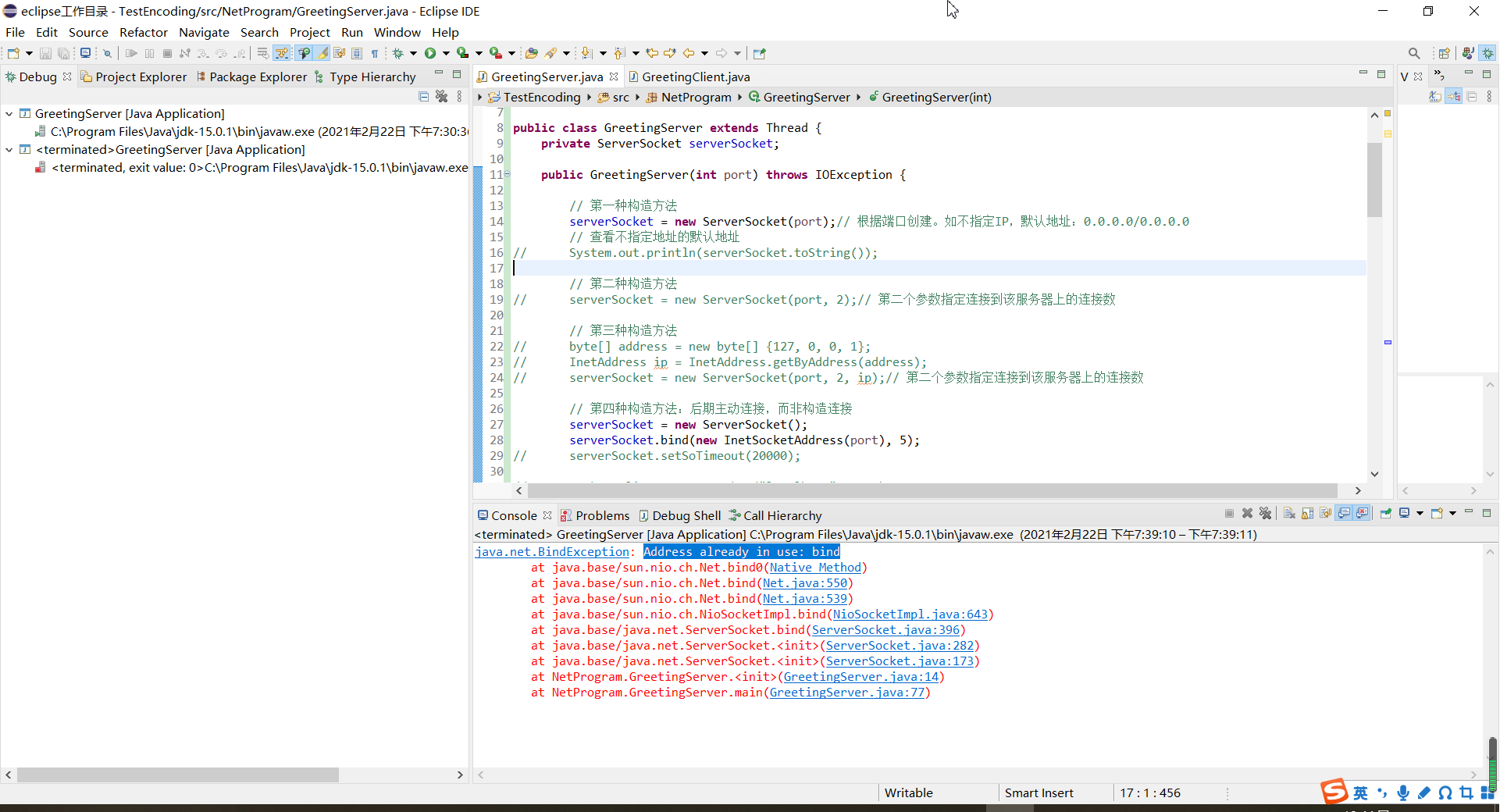Screen dimensions: 1500x812
Task: Collapse the terminated GreetingServer tree node
Action: [x=9, y=149]
